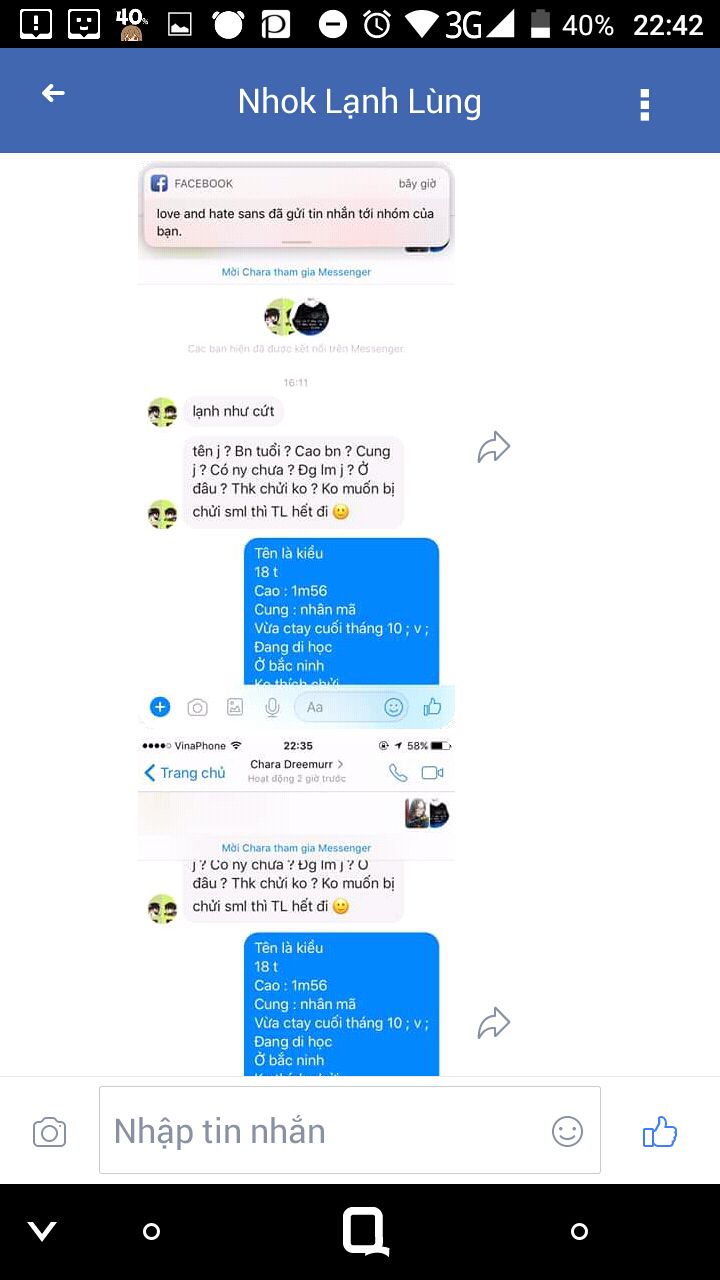
Task: Tap the right circle navigation button
Action: (x=579, y=1232)
